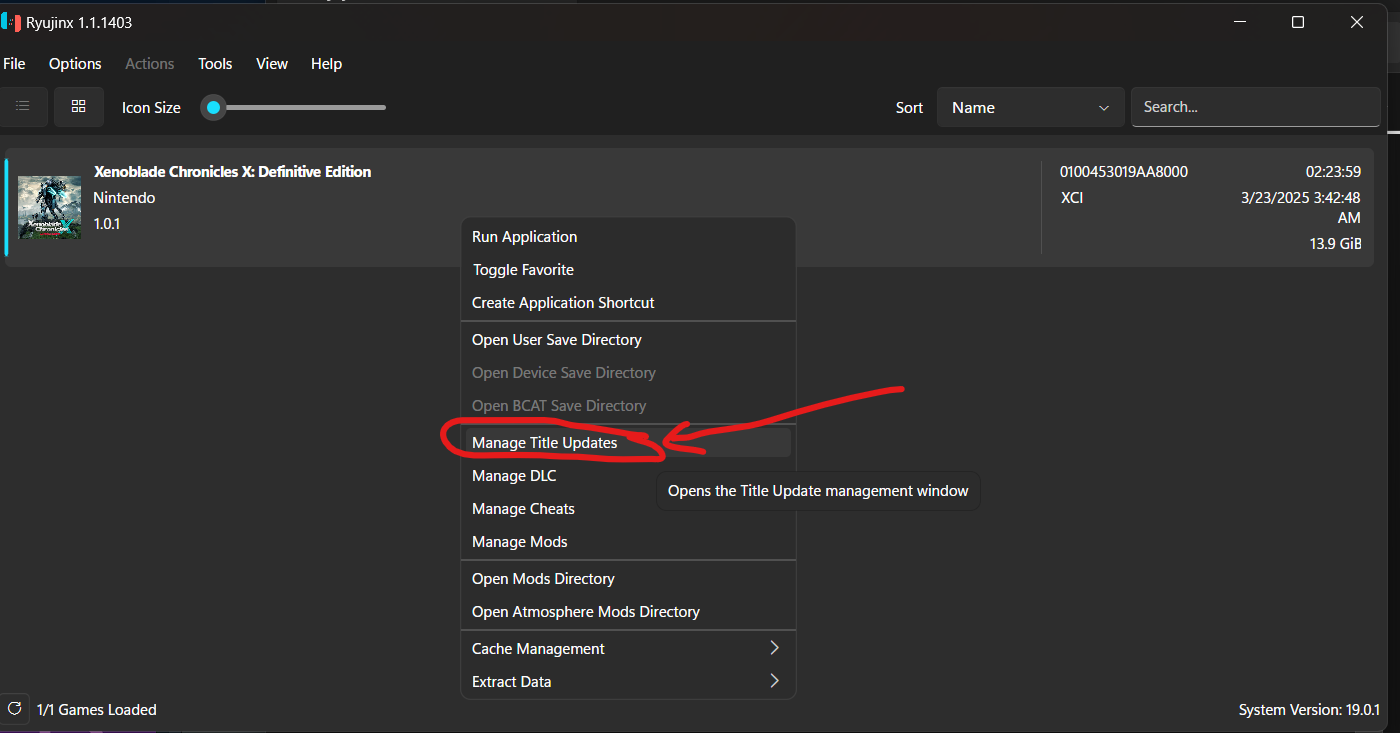Open the Options menu
Viewport: 1400px width, 733px height.
tap(75, 63)
